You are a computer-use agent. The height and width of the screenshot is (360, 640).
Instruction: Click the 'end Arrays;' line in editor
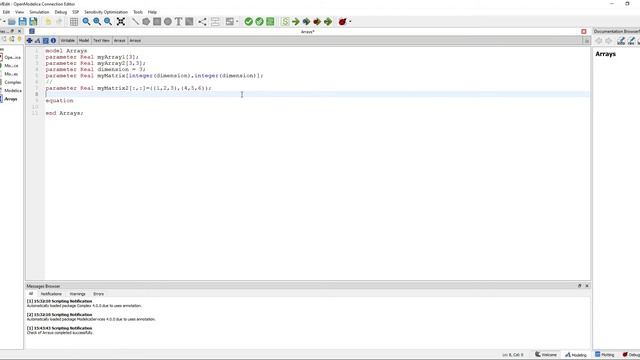(x=64, y=113)
